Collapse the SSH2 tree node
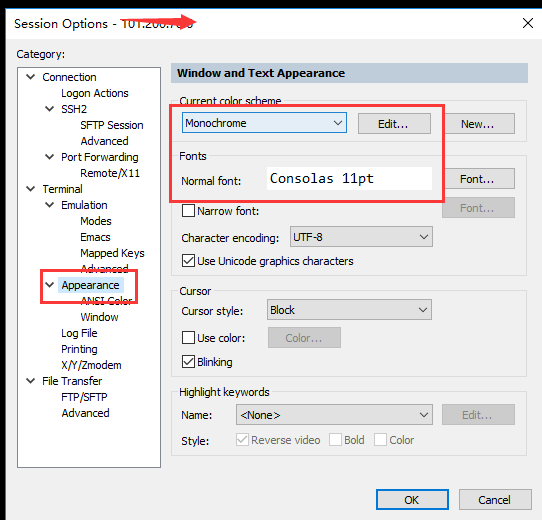This screenshot has width=542, height=520. click(x=50, y=109)
